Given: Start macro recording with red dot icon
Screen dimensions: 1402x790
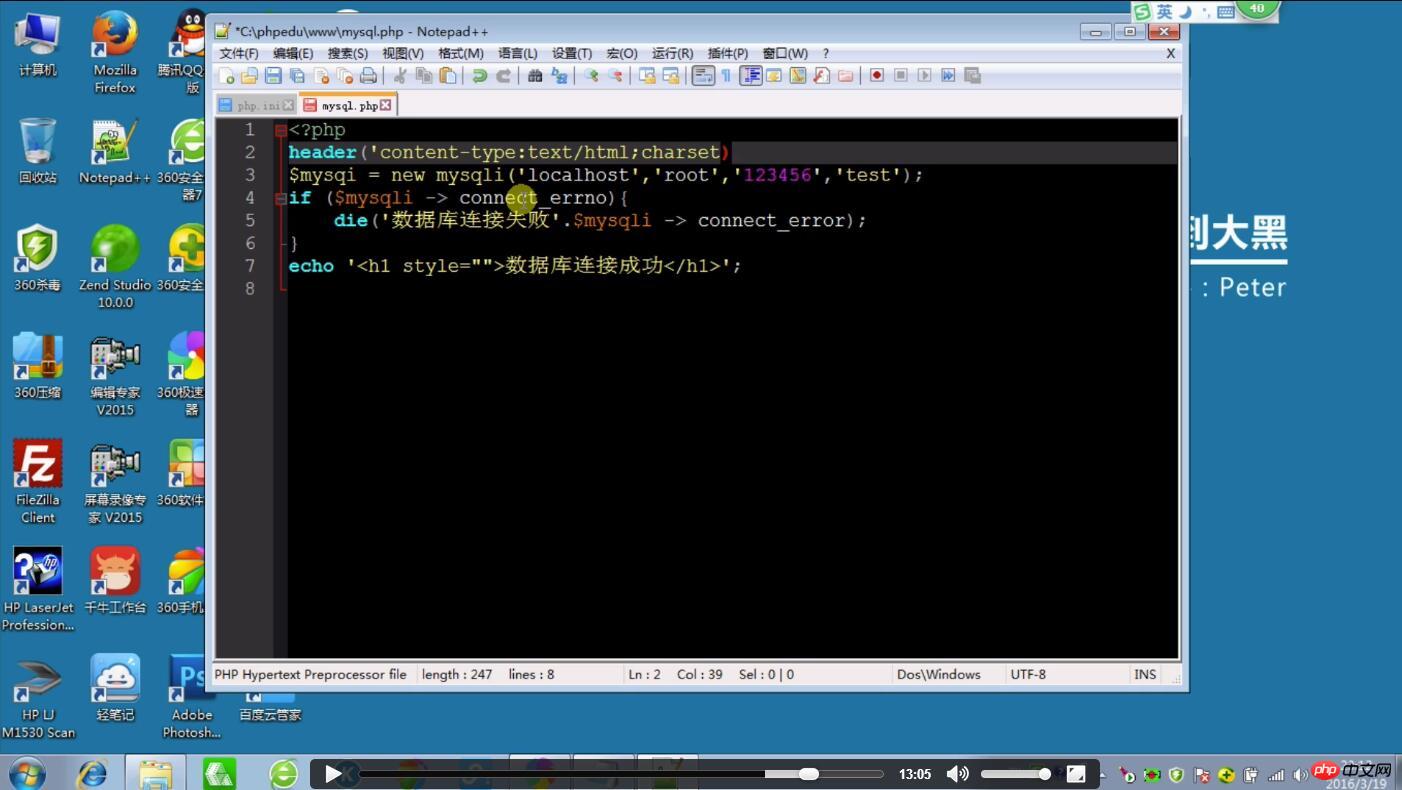Looking at the screenshot, I should tap(877, 75).
